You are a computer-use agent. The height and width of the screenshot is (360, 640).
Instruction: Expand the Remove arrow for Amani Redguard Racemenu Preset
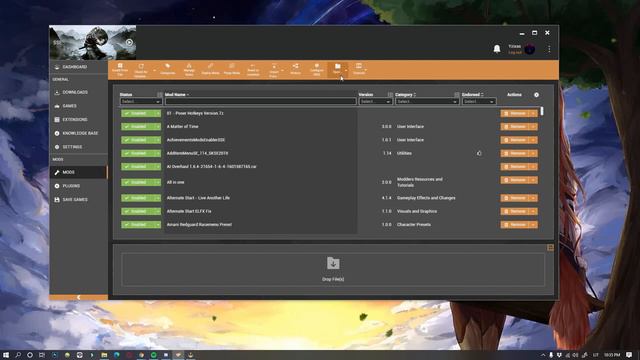[533, 224]
